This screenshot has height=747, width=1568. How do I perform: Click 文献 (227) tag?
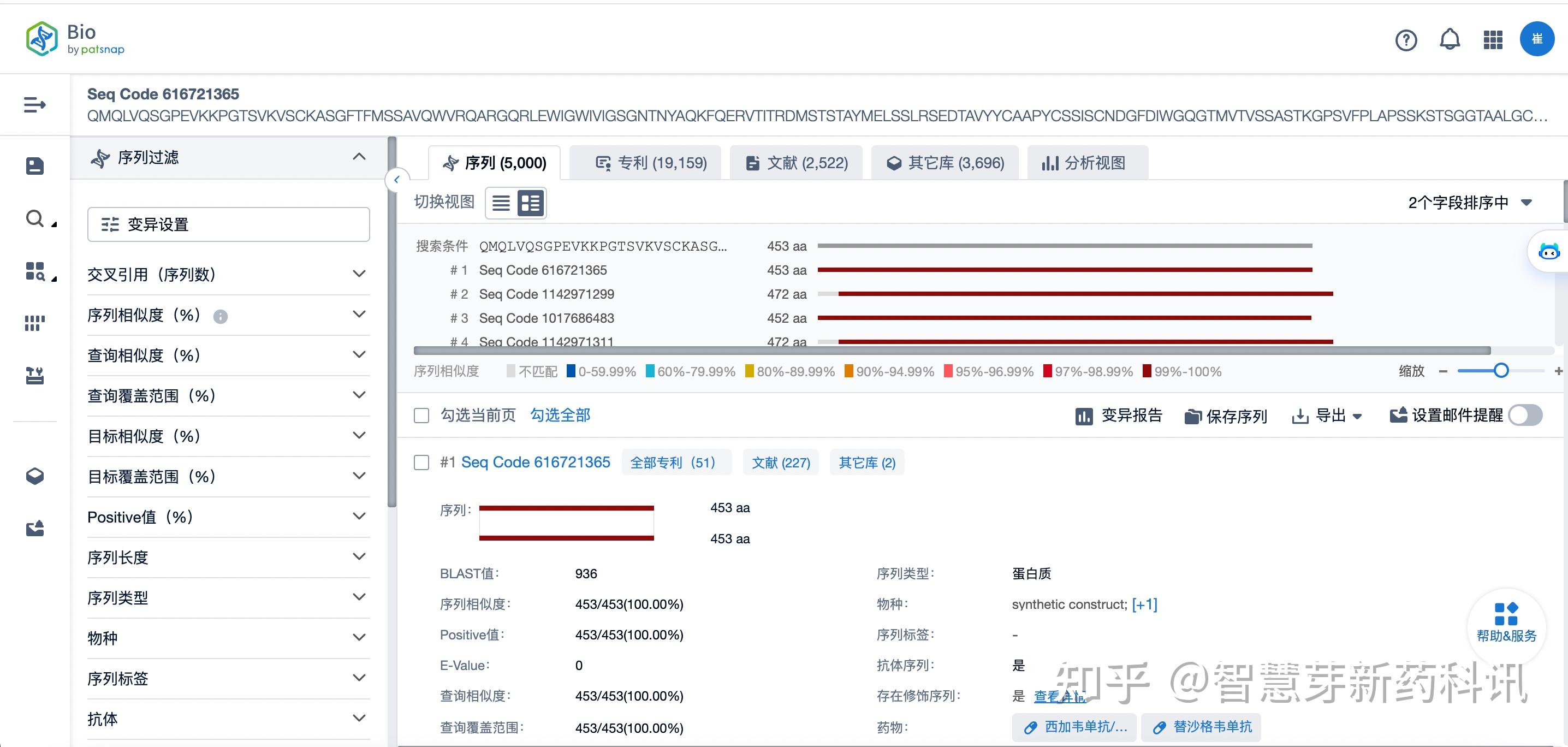tap(781, 463)
